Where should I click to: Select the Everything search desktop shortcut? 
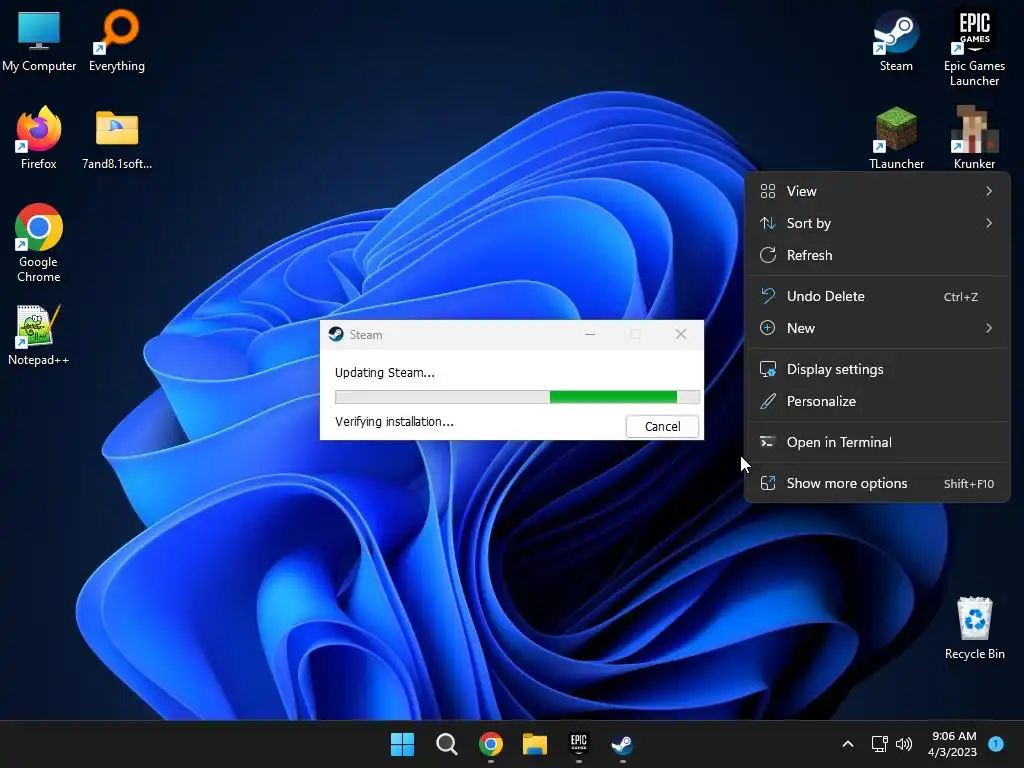coord(117,40)
